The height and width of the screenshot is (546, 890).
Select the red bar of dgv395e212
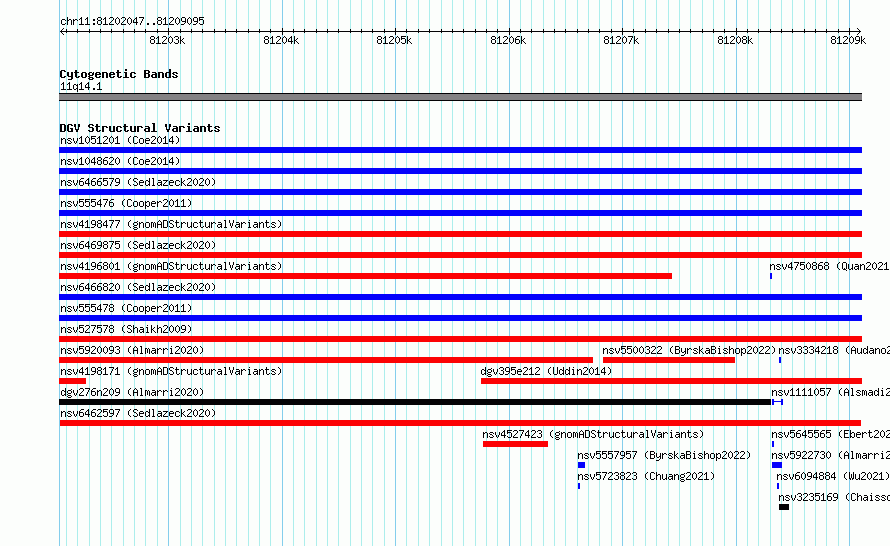pos(671,381)
